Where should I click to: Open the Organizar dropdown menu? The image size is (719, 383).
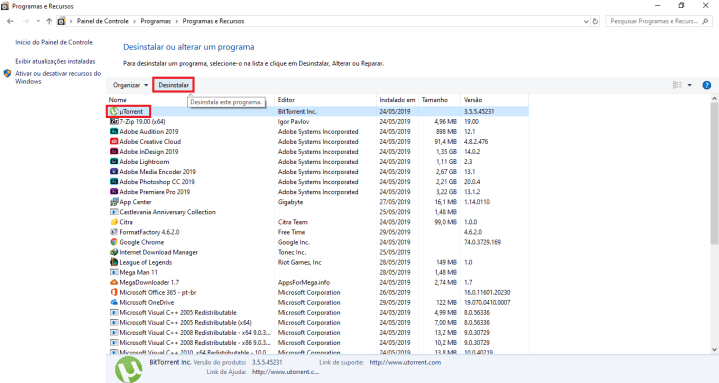(x=131, y=85)
